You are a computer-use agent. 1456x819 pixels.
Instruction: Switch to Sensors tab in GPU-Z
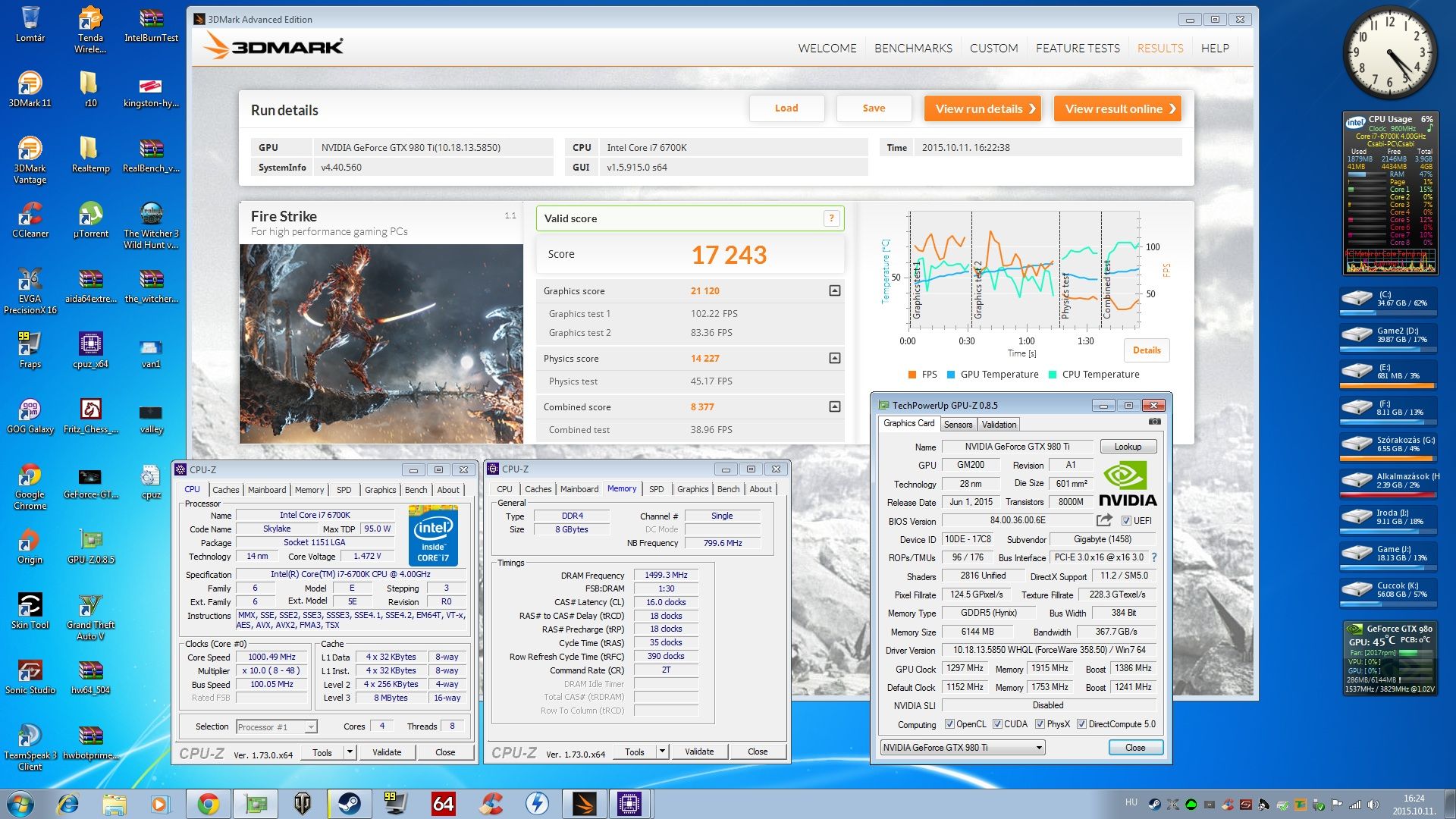(958, 425)
